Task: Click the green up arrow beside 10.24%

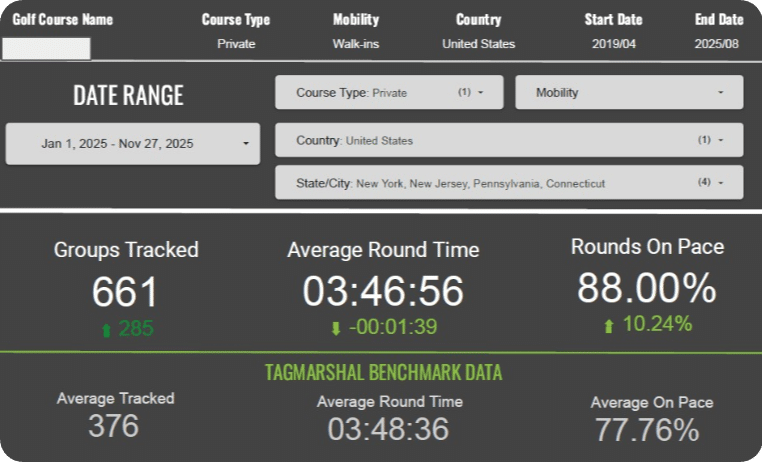Action: 609,325
